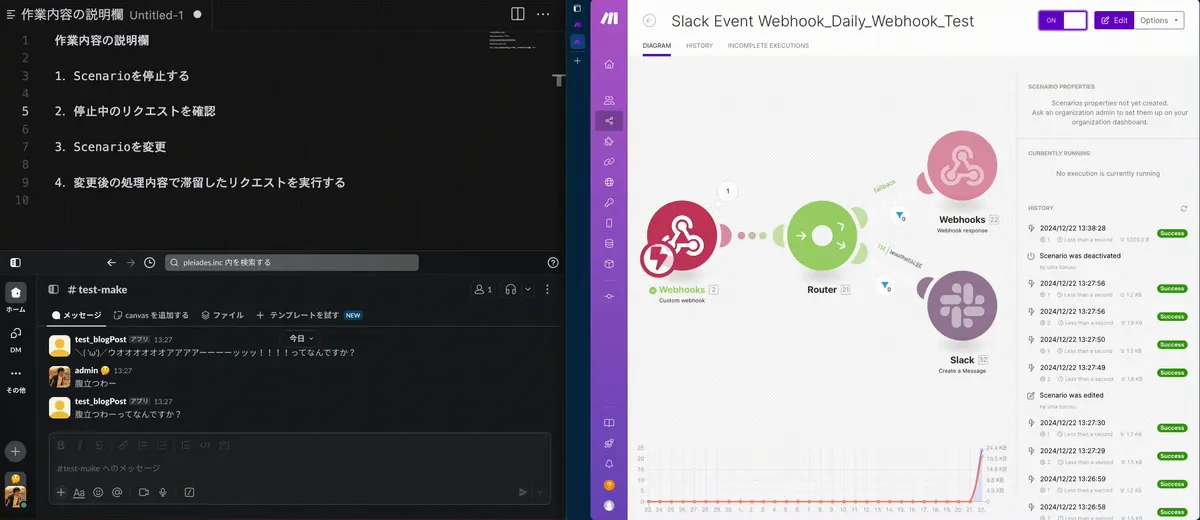Toggle Slack sidebar panel at top left

click(15, 263)
